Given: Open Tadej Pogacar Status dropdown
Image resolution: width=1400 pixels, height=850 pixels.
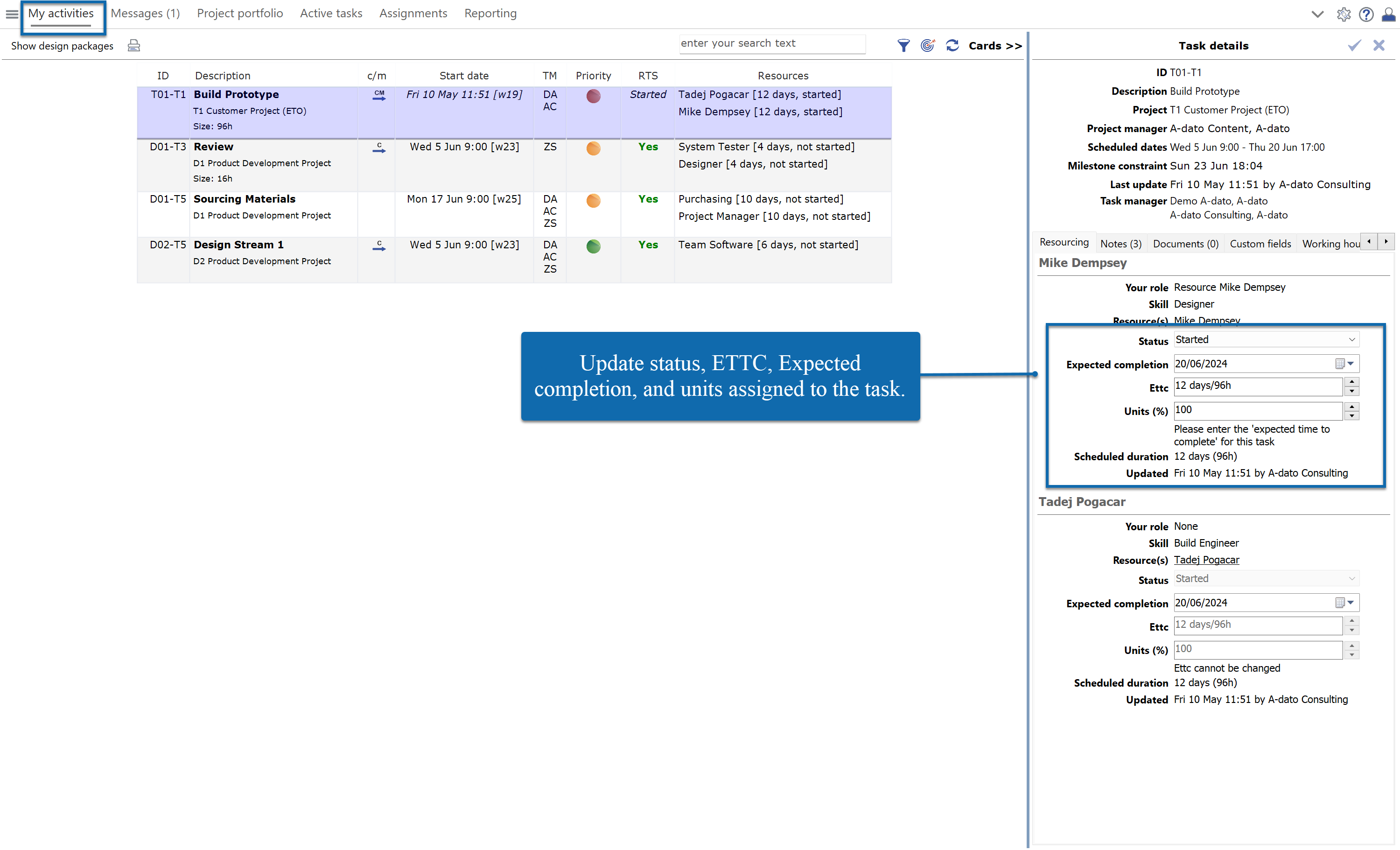Looking at the screenshot, I should click(x=1267, y=579).
